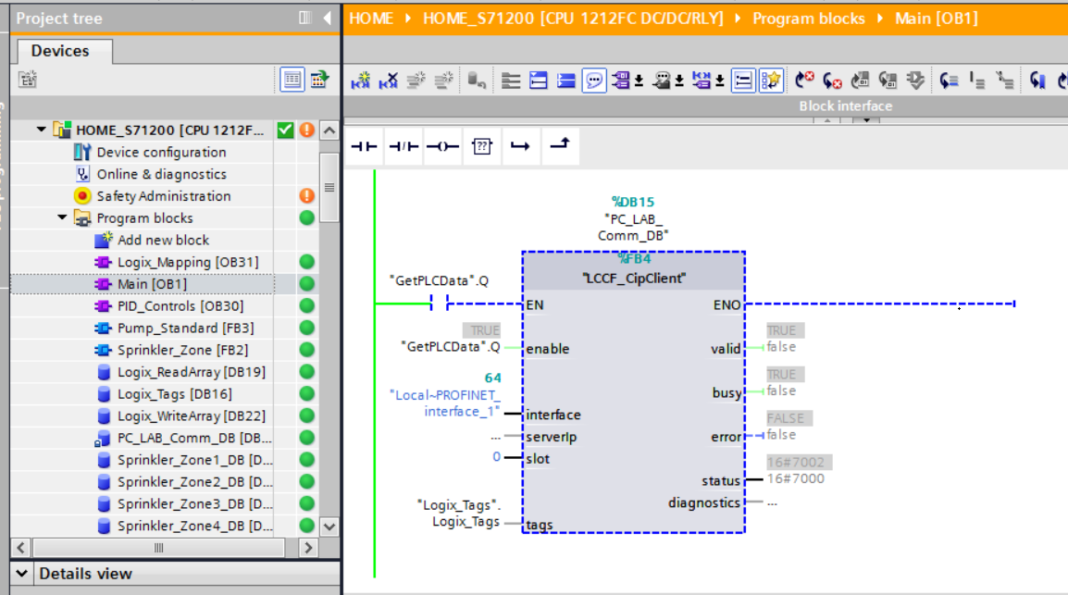The image size is (1068, 595).
Task: Select the close branch tool
Action: (x=559, y=146)
